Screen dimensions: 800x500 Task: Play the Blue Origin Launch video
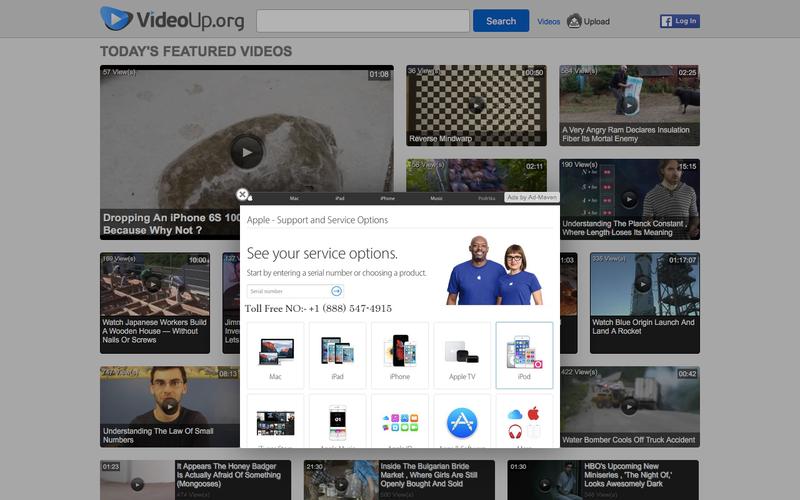click(x=642, y=284)
